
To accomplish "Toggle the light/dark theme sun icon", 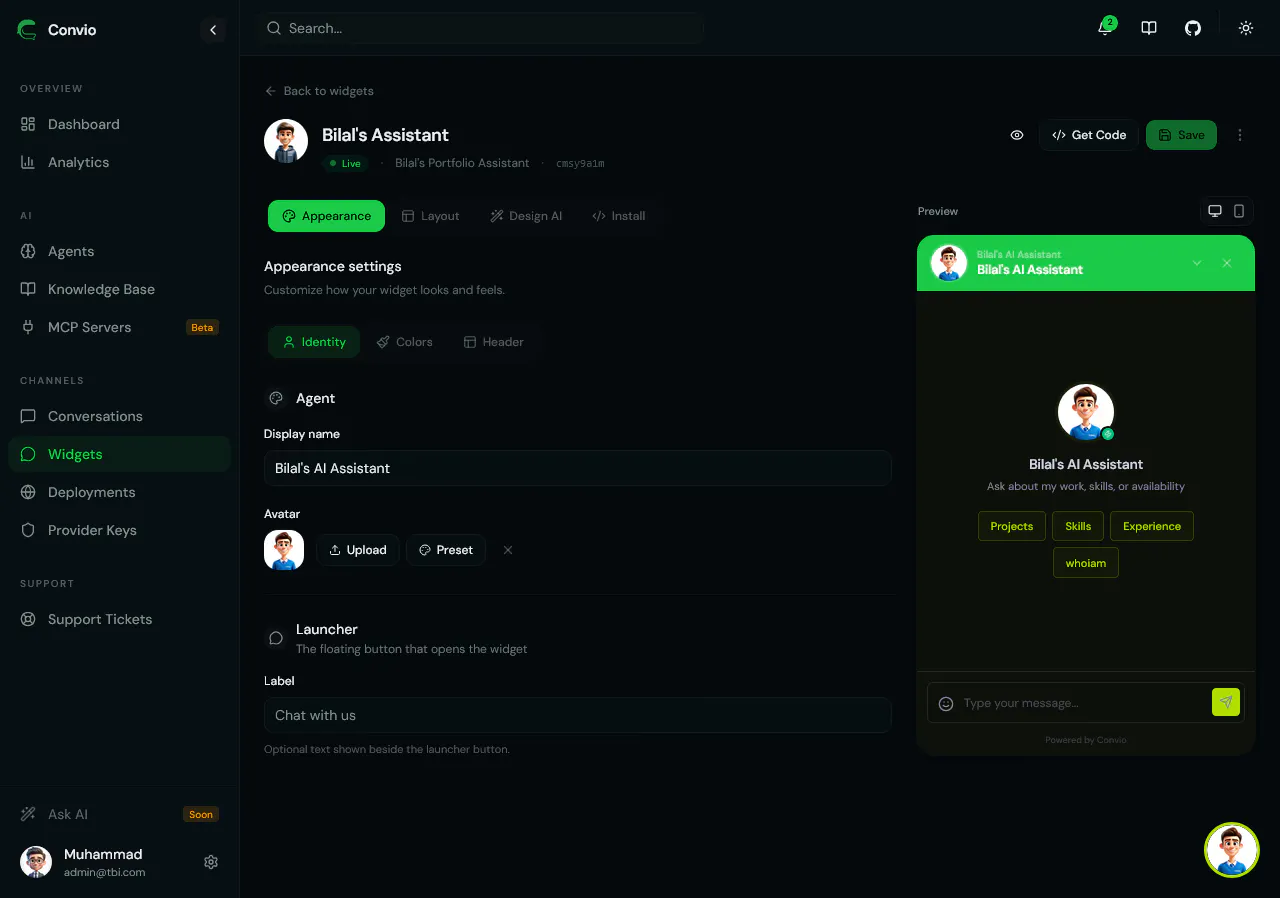I will tap(1246, 28).
